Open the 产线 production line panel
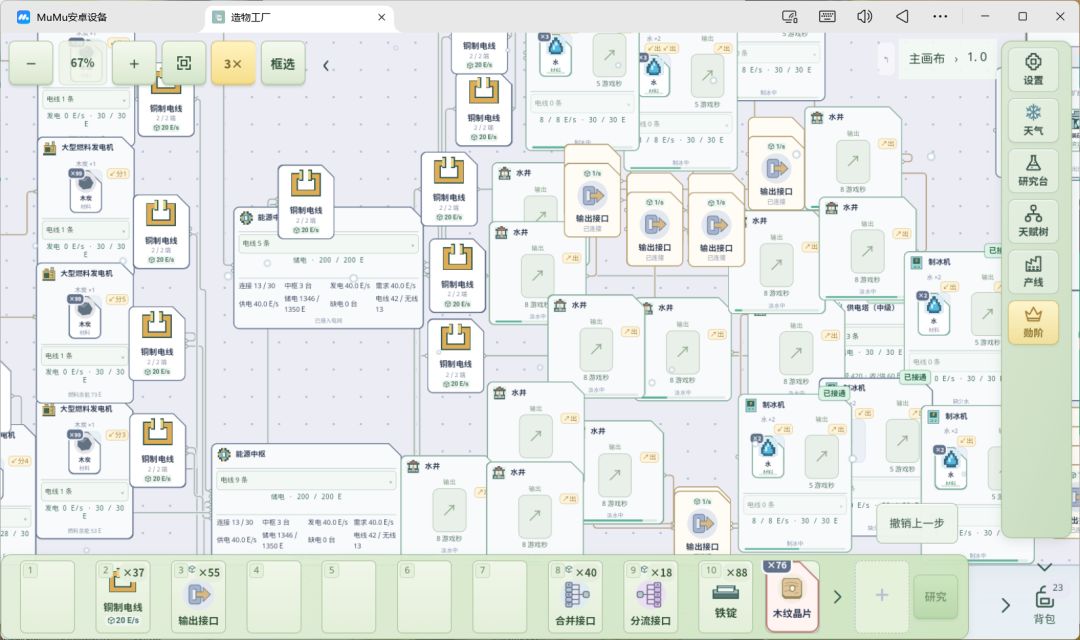The image size is (1080, 640). click(1032, 271)
